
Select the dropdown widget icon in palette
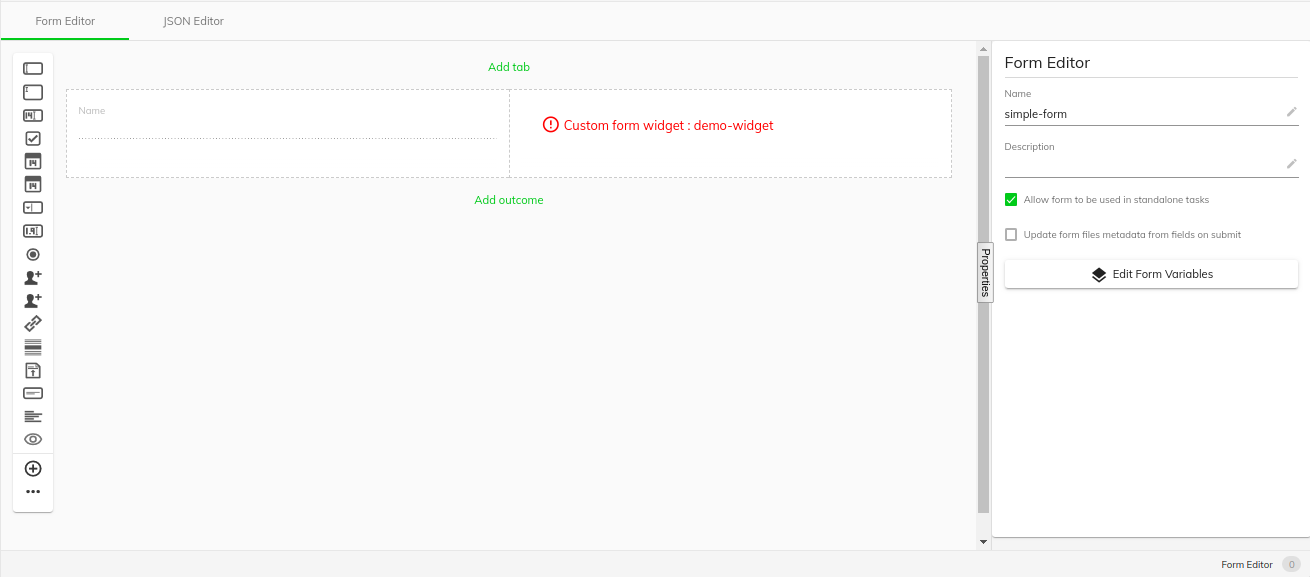[33, 208]
